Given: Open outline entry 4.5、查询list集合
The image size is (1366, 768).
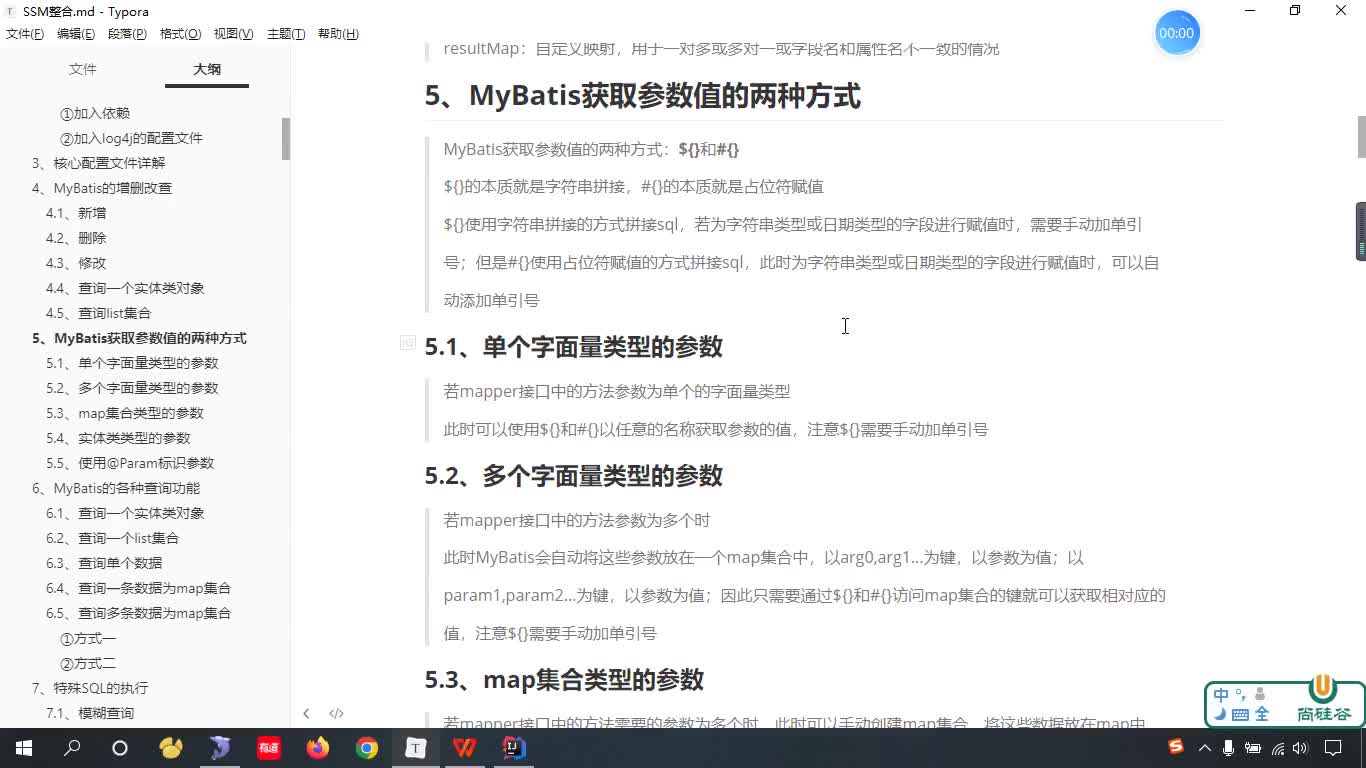Looking at the screenshot, I should [x=98, y=313].
